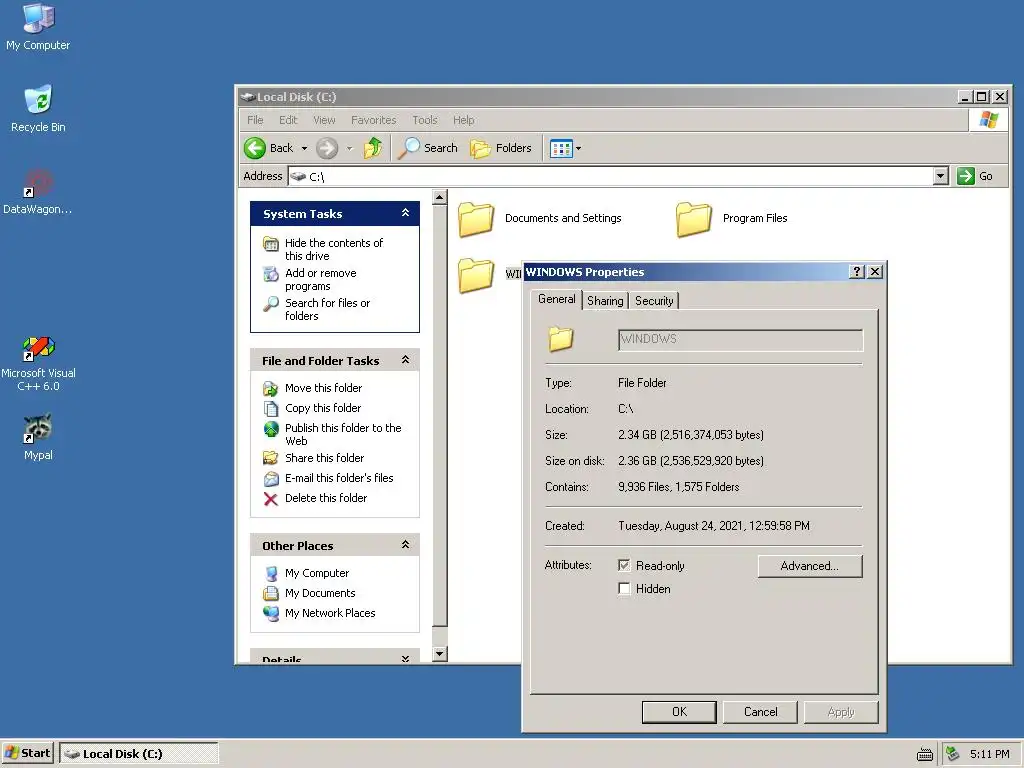Click the Forward arrow icon

pyautogui.click(x=327, y=148)
